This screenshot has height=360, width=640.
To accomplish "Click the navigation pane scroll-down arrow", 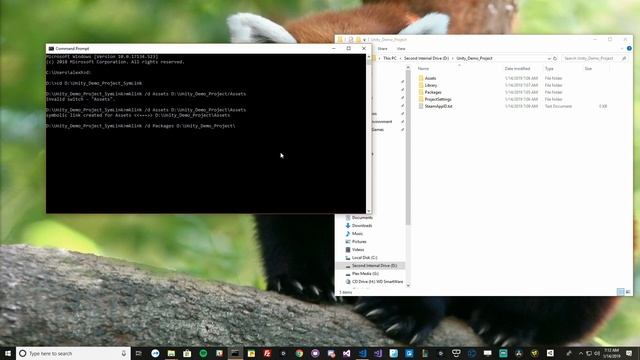I will point(408,286).
